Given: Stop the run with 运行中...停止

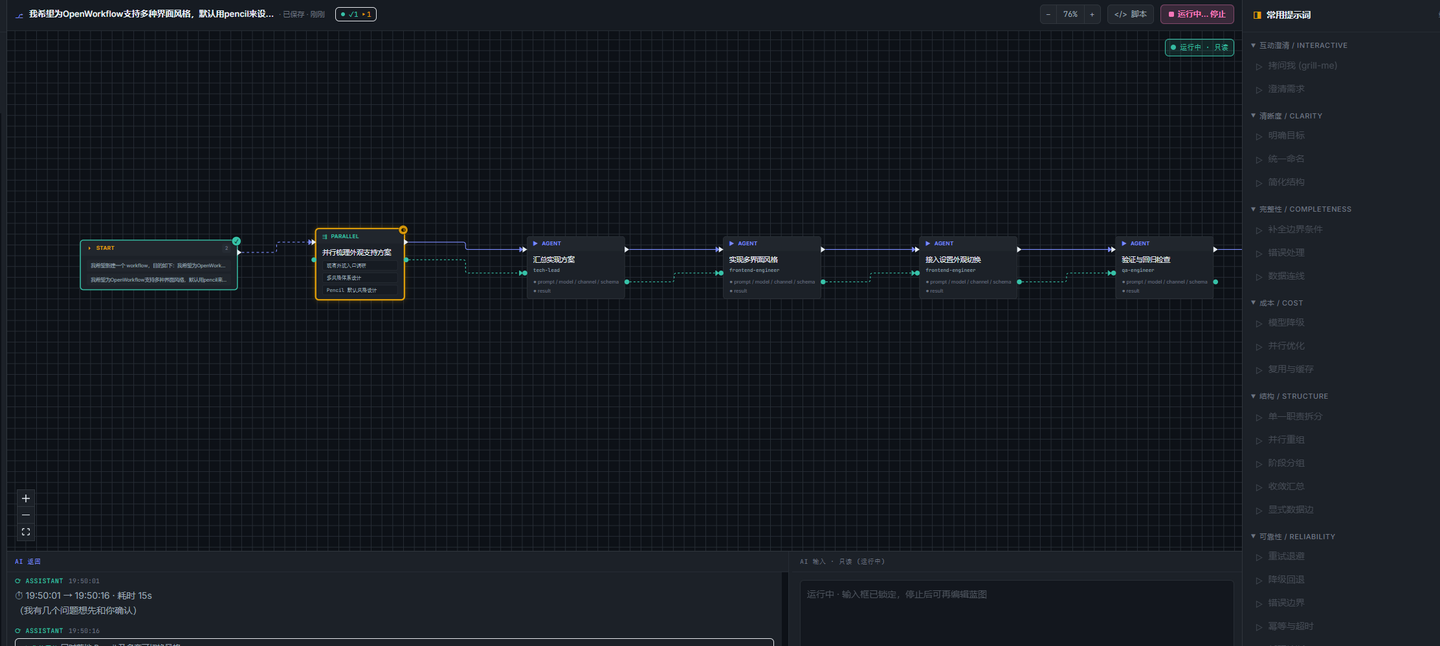Looking at the screenshot, I should click(x=1197, y=14).
